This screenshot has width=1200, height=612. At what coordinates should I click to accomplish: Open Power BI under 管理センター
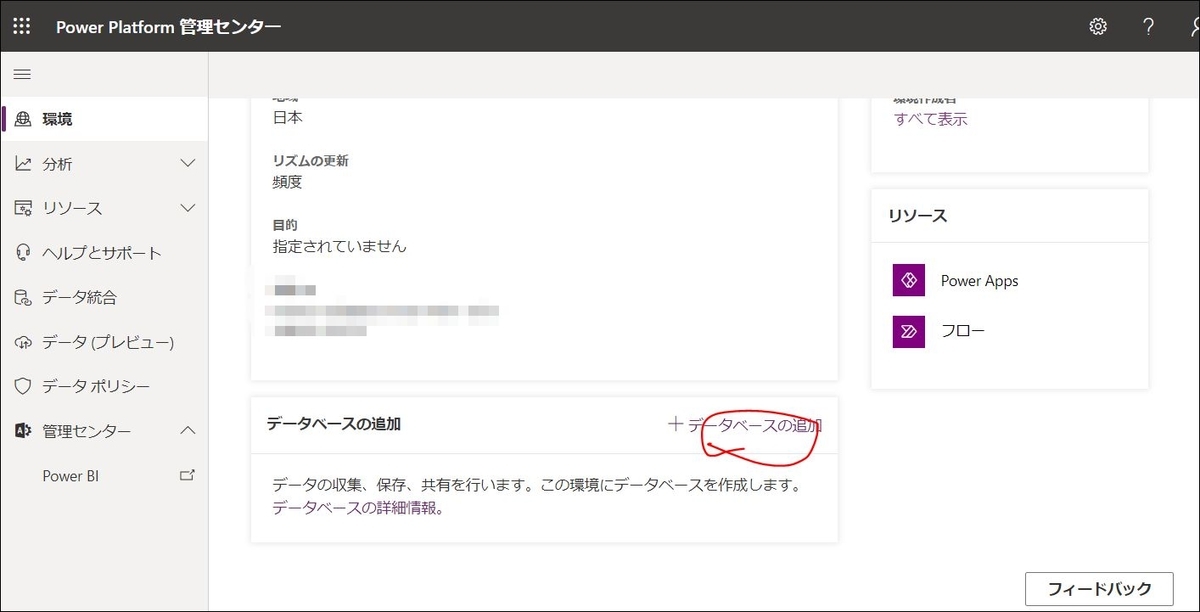[x=104, y=476]
